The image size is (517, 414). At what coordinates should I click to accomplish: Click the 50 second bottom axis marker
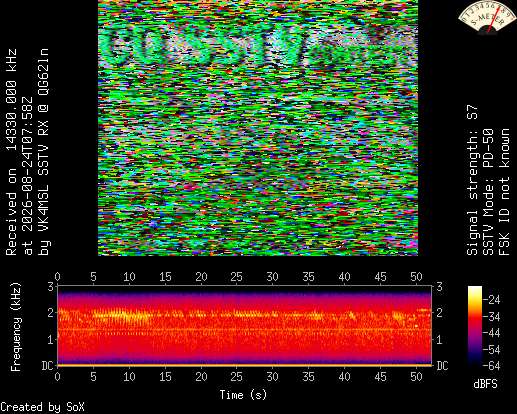click(x=416, y=377)
